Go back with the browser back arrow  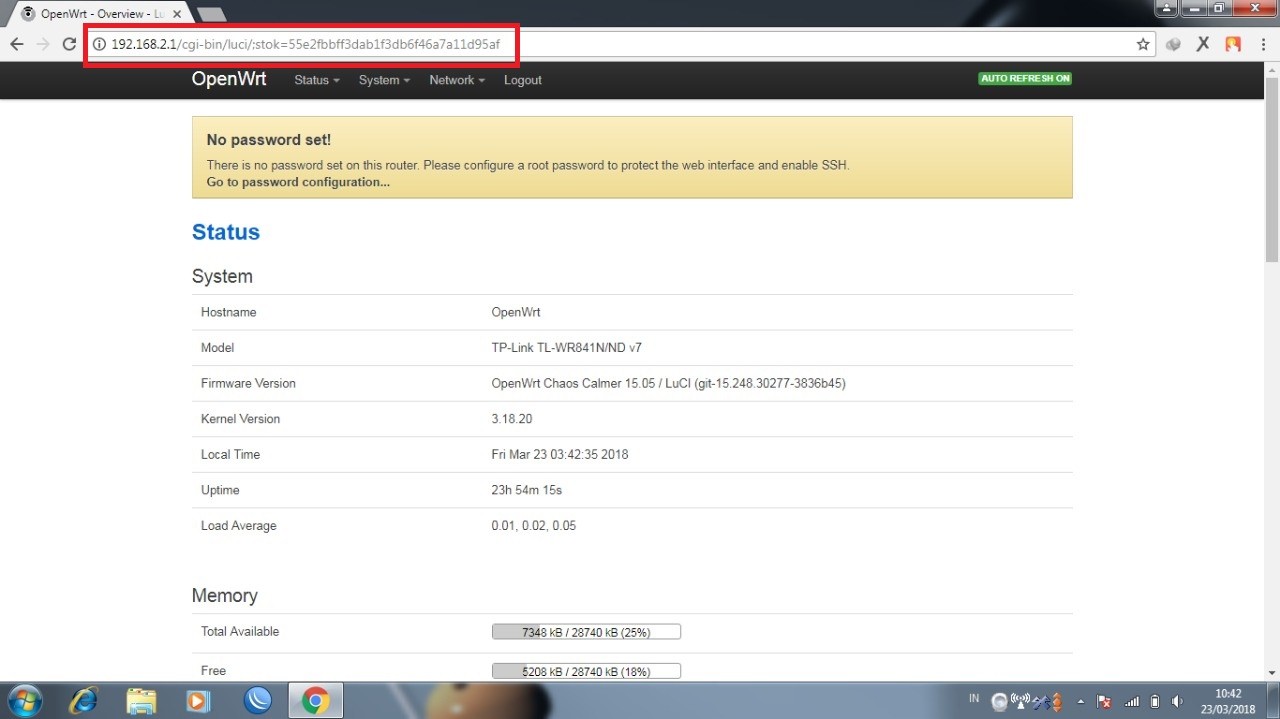16,44
